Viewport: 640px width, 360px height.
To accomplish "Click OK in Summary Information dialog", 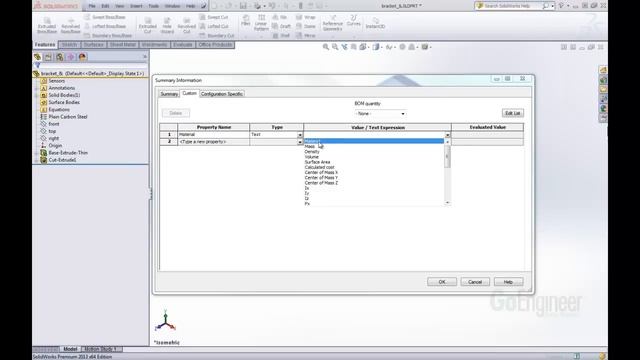I will (442, 282).
